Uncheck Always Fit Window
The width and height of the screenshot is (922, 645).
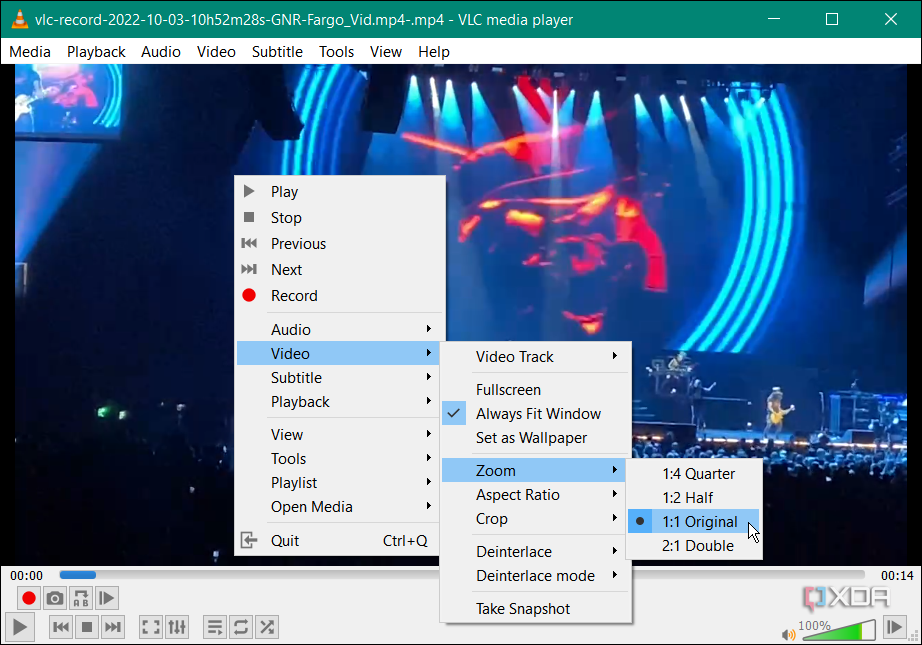(536, 414)
